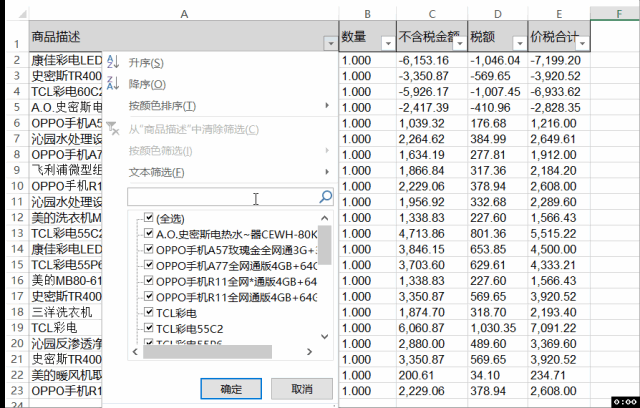This screenshot has width=640, height=408.
Task: Click filter list scroll right arrow
Action: (x=309, y=352)
